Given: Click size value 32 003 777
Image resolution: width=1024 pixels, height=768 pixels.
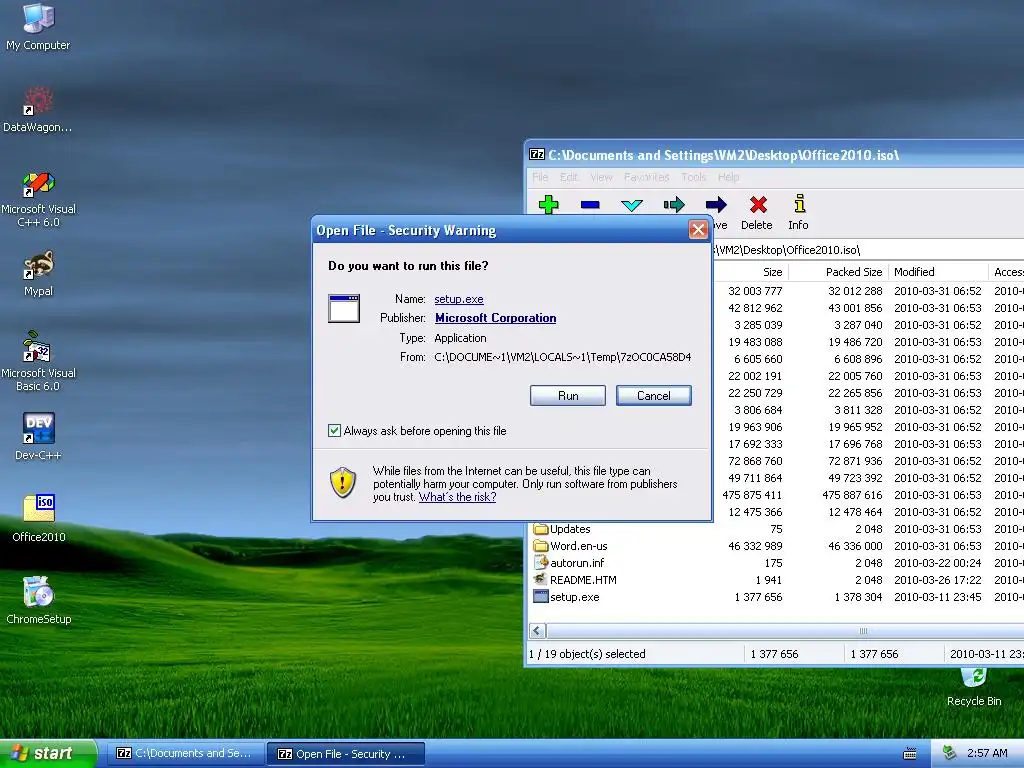Looking at the screenshot, I should point(755,291).
